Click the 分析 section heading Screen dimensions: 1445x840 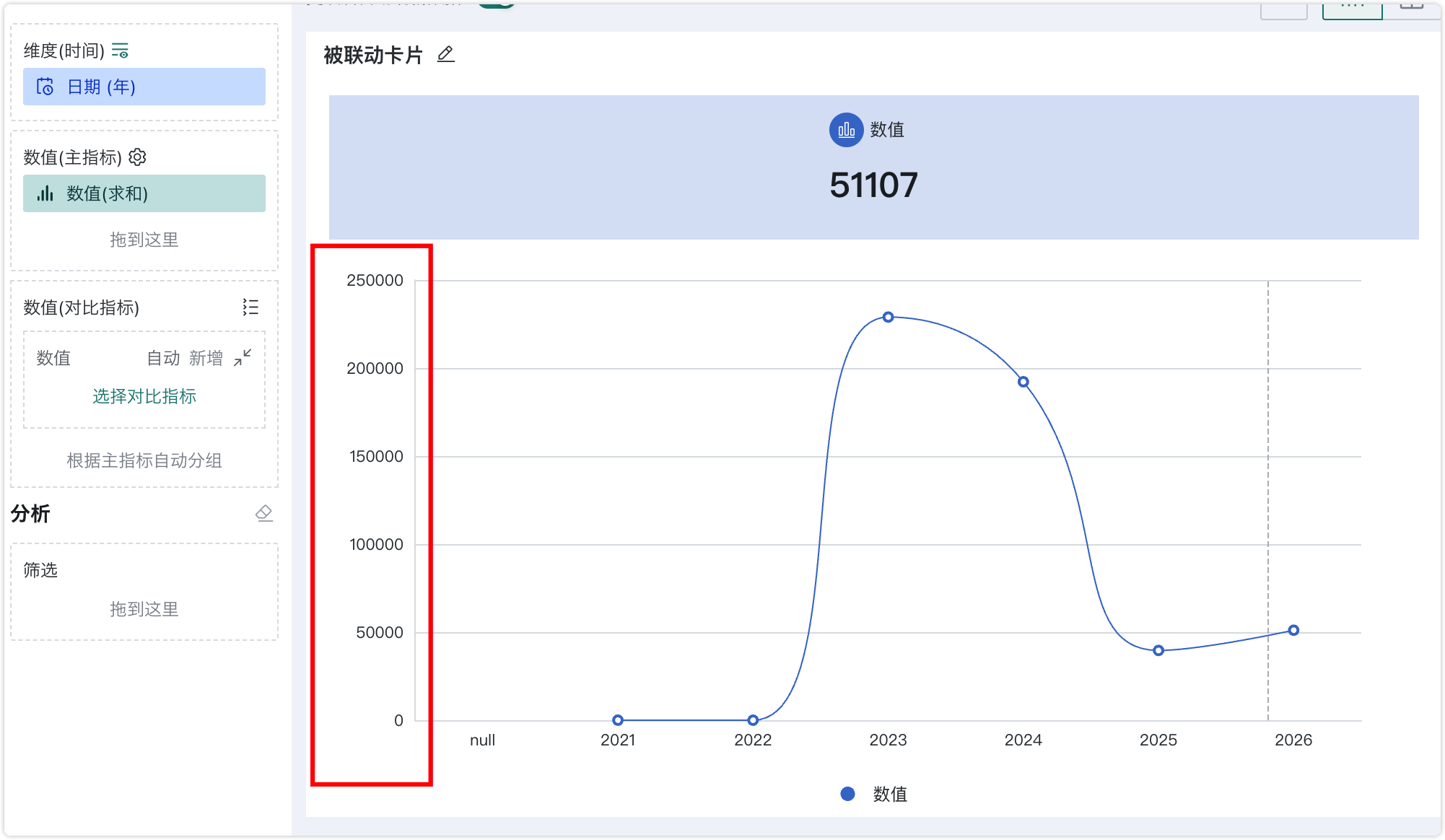tap(30, 513)
